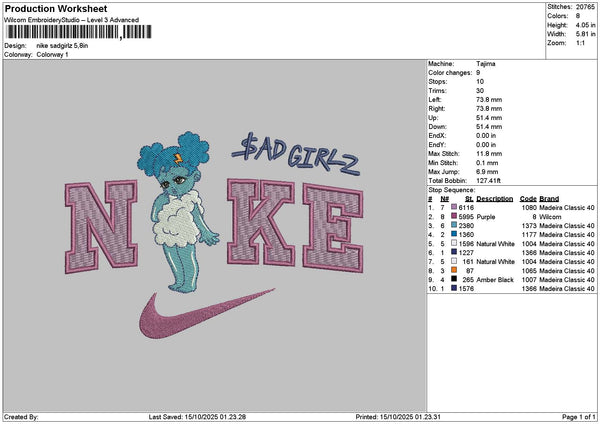
Task: Click the 'Stop Sequence:' heading
Action: pos(452,190)
